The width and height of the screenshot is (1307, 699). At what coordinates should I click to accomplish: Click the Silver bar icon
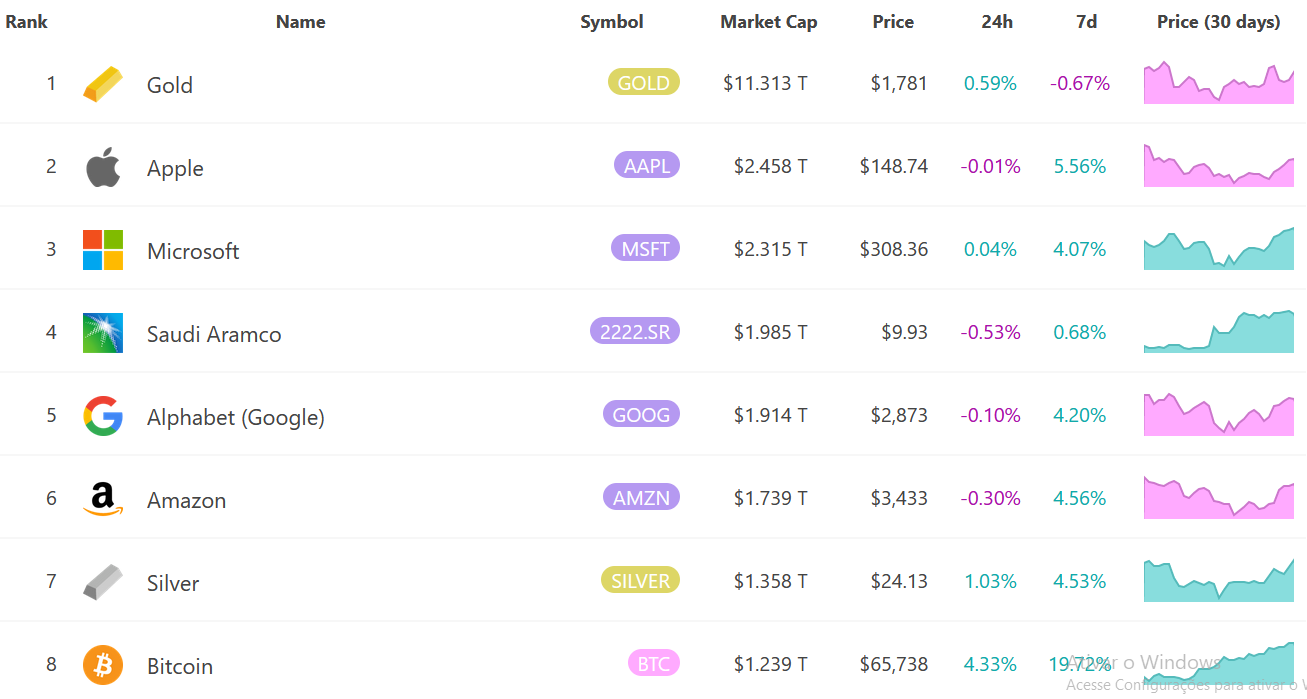(x=103, y=582)
